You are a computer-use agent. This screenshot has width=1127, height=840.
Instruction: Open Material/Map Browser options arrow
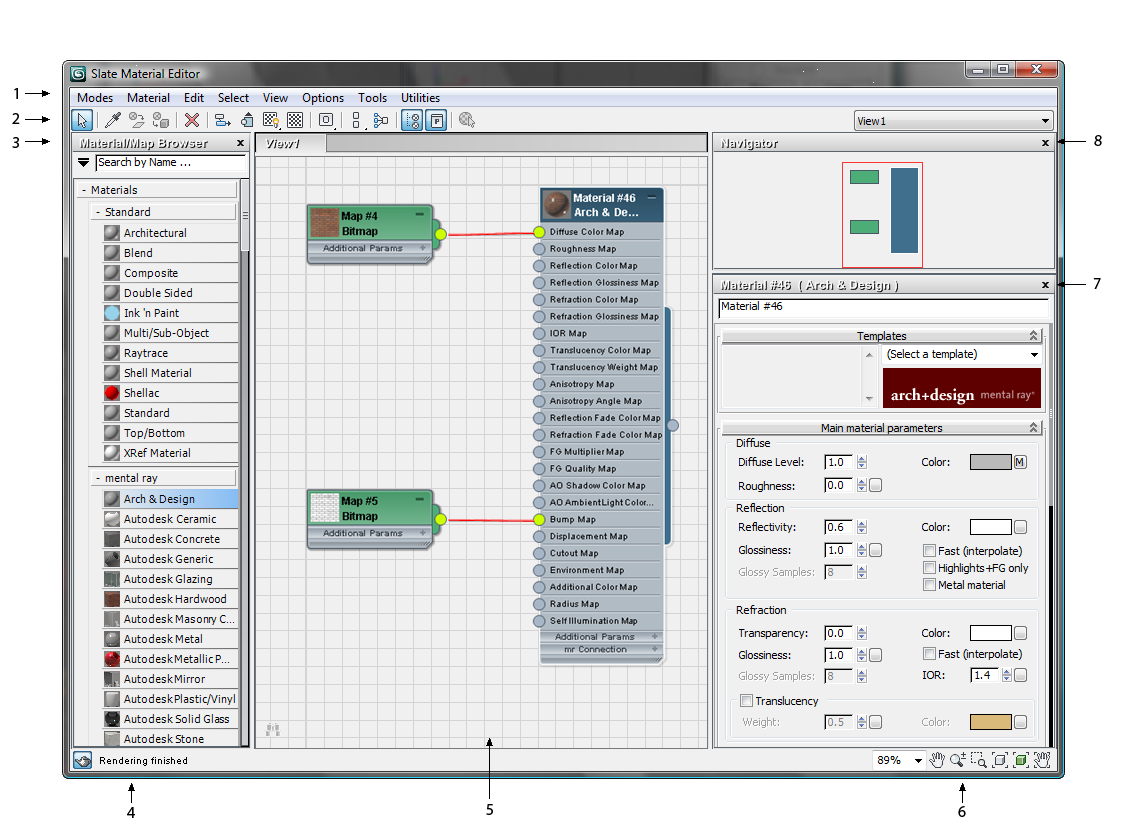[83, 162]
